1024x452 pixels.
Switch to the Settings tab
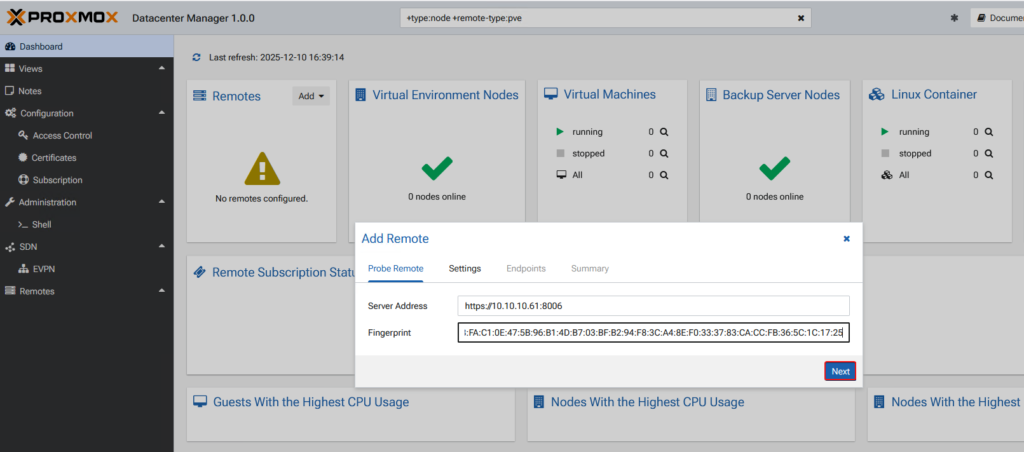click(x=464, y=268)
